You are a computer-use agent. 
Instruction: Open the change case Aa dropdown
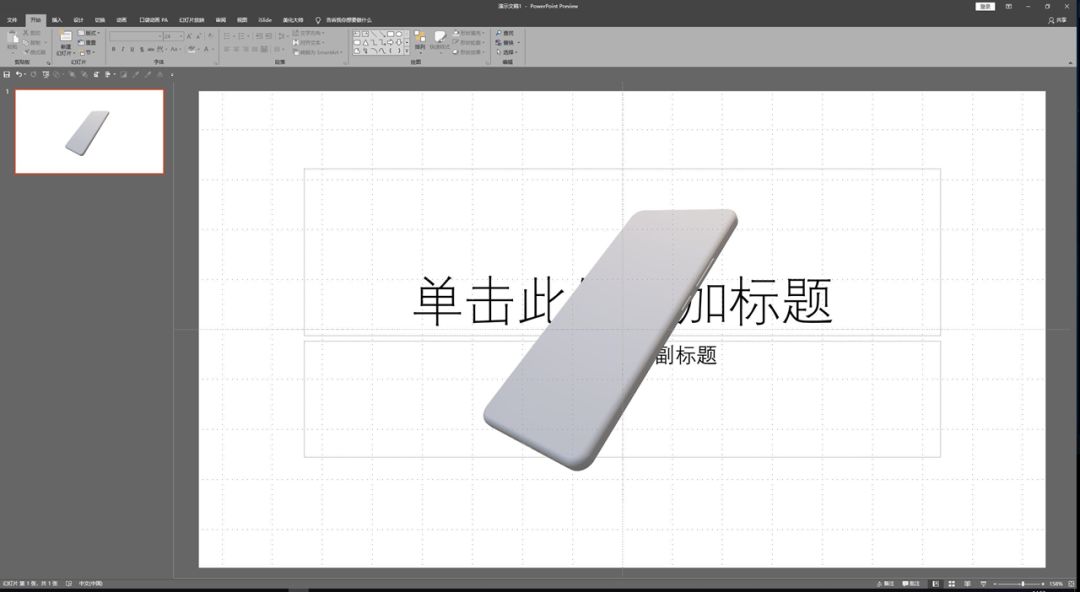pyautogui.click(x=176, y=49)
